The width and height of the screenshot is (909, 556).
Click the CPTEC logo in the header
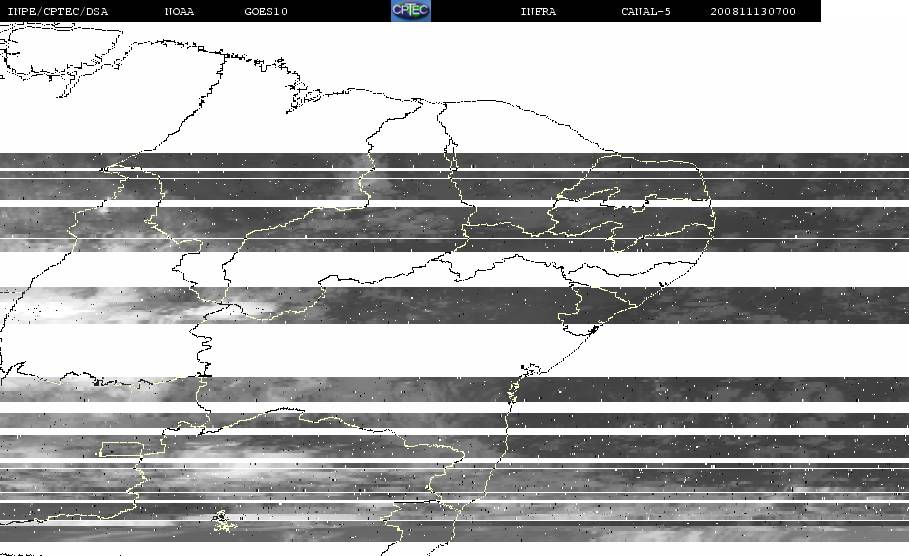pos(411,10)
